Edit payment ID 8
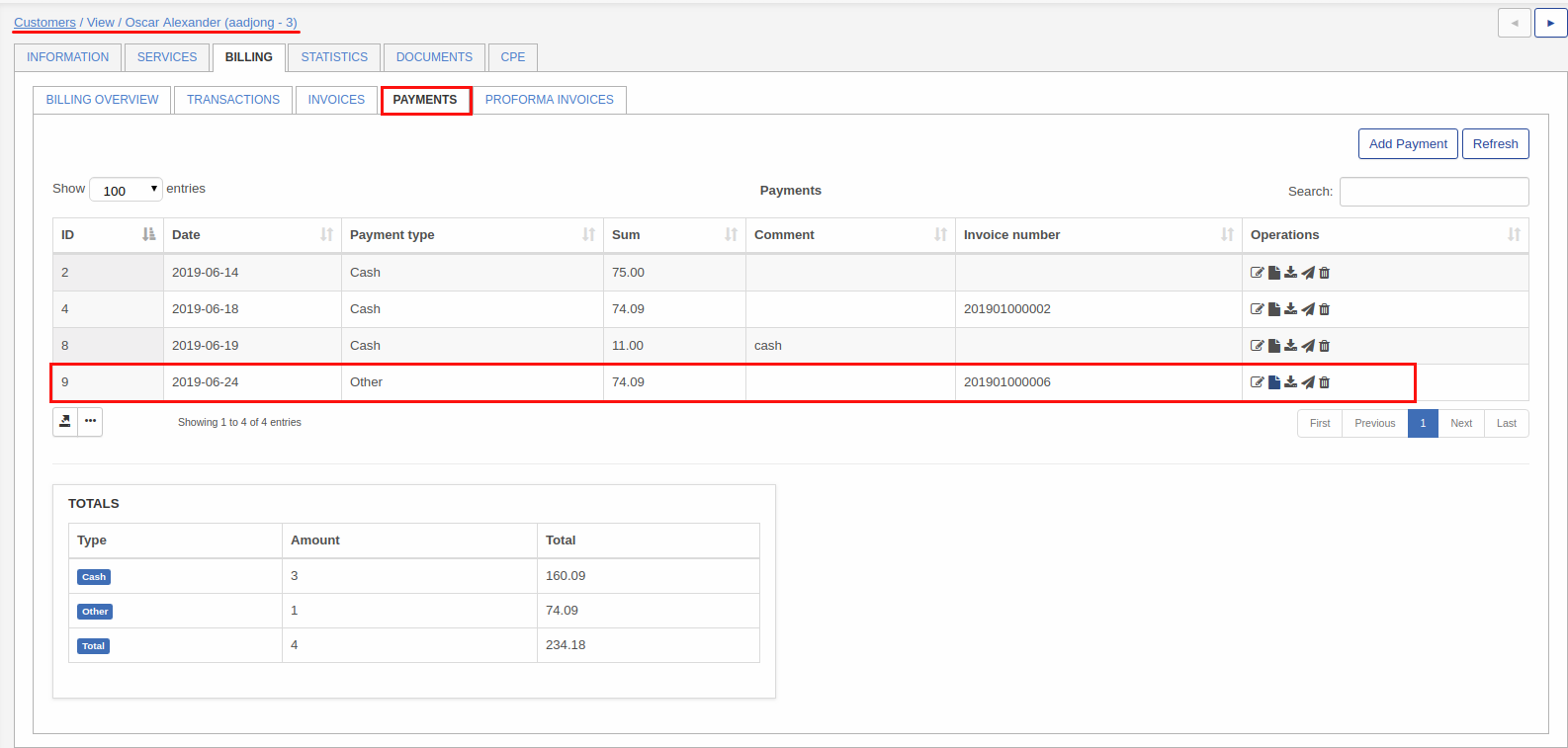 coord(1258,346)
